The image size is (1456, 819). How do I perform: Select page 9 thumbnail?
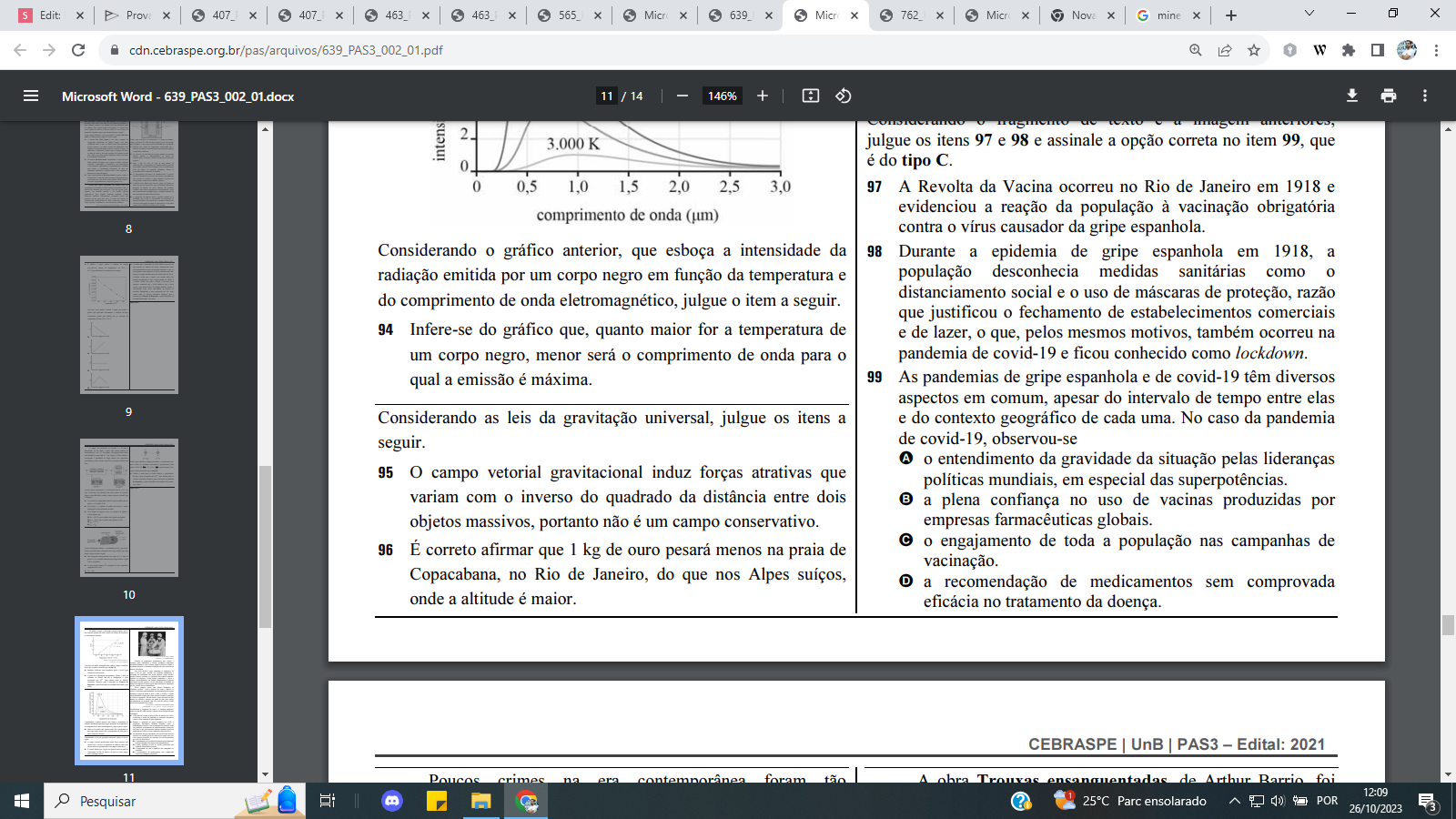(x=129, y=325)
